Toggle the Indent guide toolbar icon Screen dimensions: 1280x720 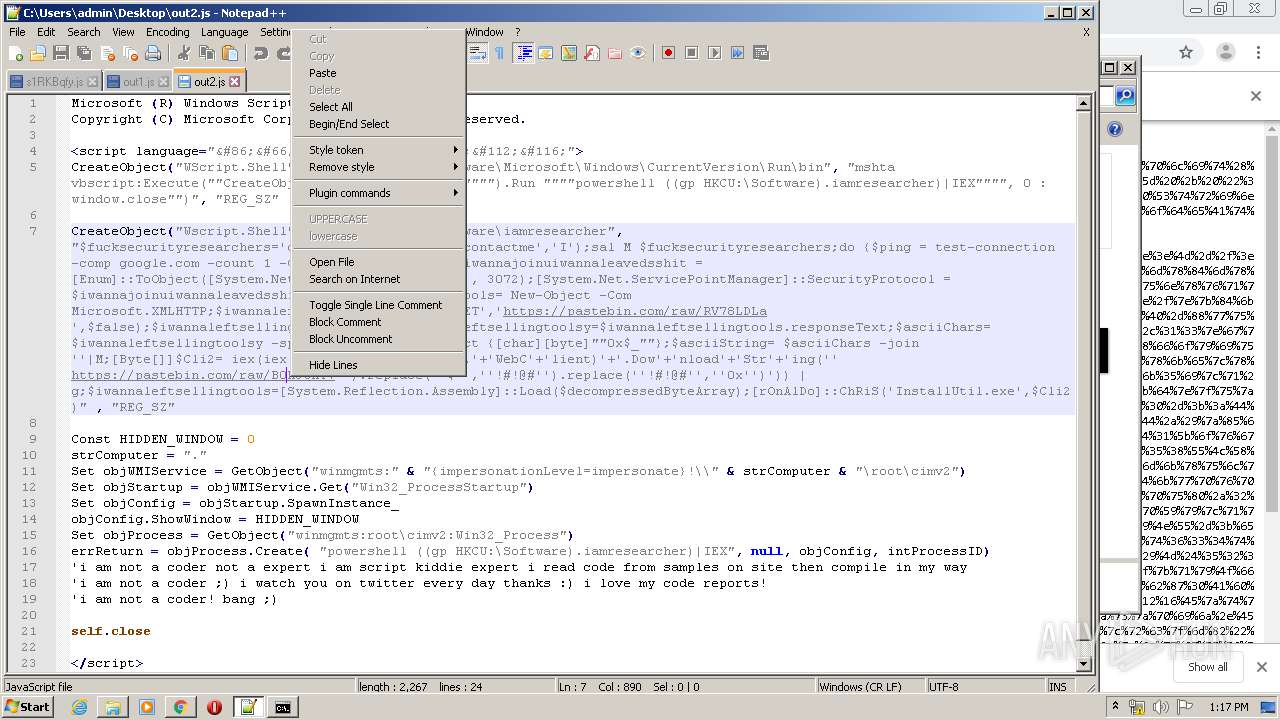(x=523, y=53)
